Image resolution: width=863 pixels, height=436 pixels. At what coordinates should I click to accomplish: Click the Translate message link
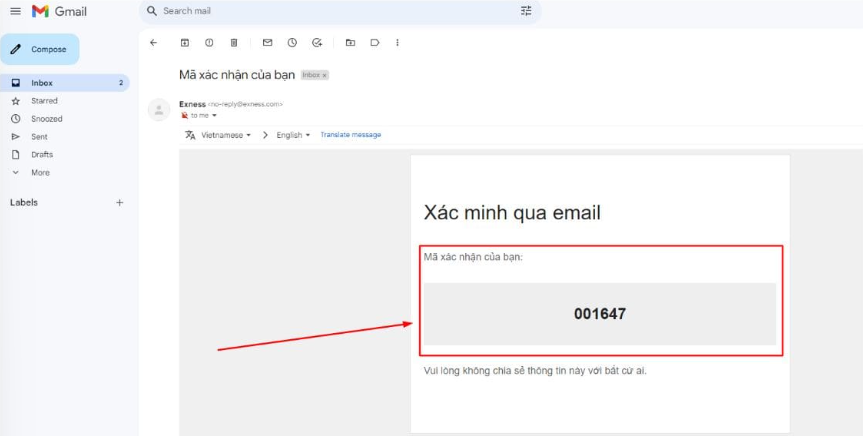tap(350, 135)
